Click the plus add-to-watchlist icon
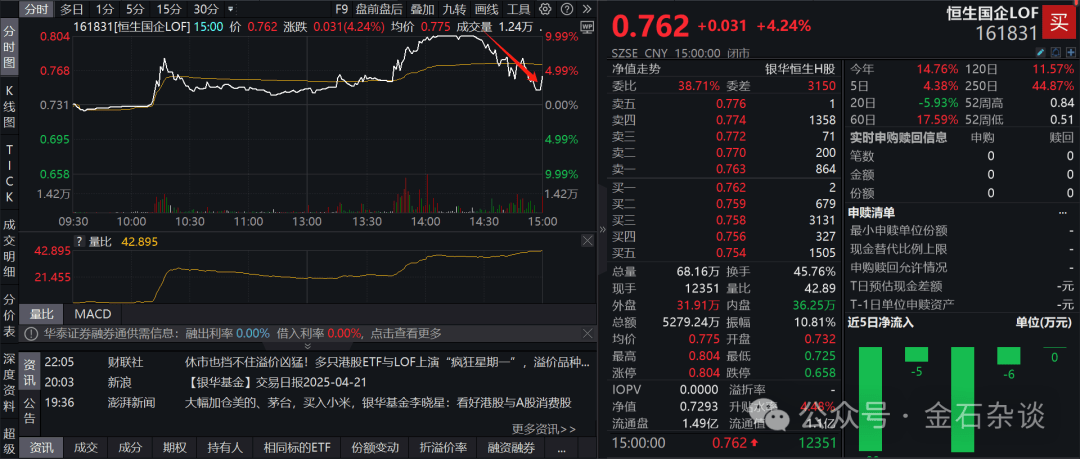The image size is (1080, 459). tap(1070, 52)
